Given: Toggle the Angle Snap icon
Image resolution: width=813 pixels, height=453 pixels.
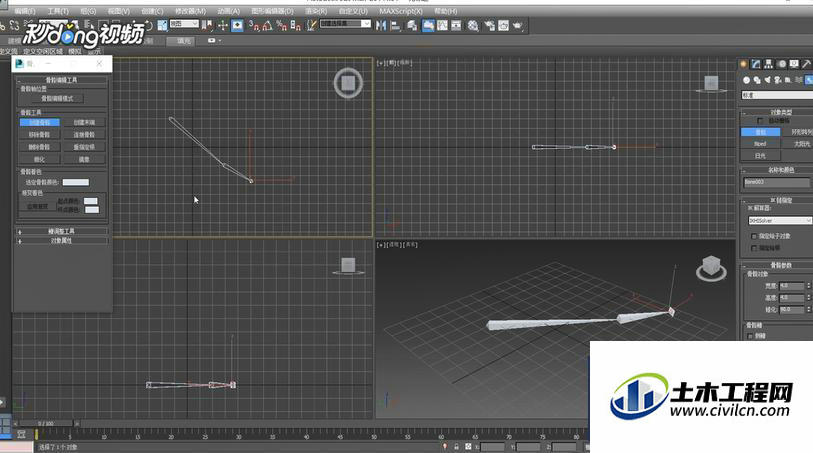Looking at the screenshot, I should [x=268, y=25].
